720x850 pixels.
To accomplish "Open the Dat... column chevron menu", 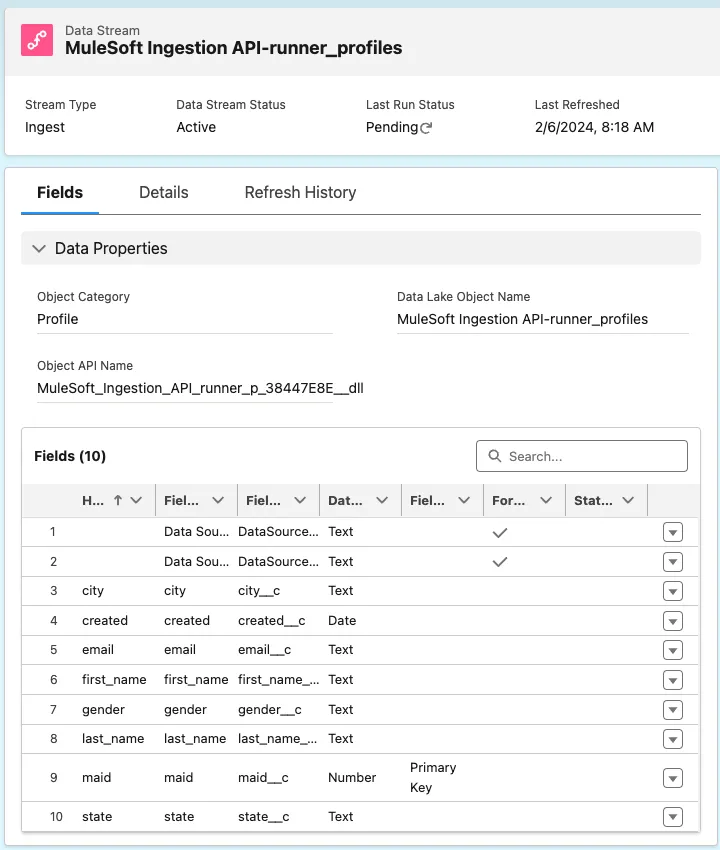I will pyautogui.click(x=382, y=500).
